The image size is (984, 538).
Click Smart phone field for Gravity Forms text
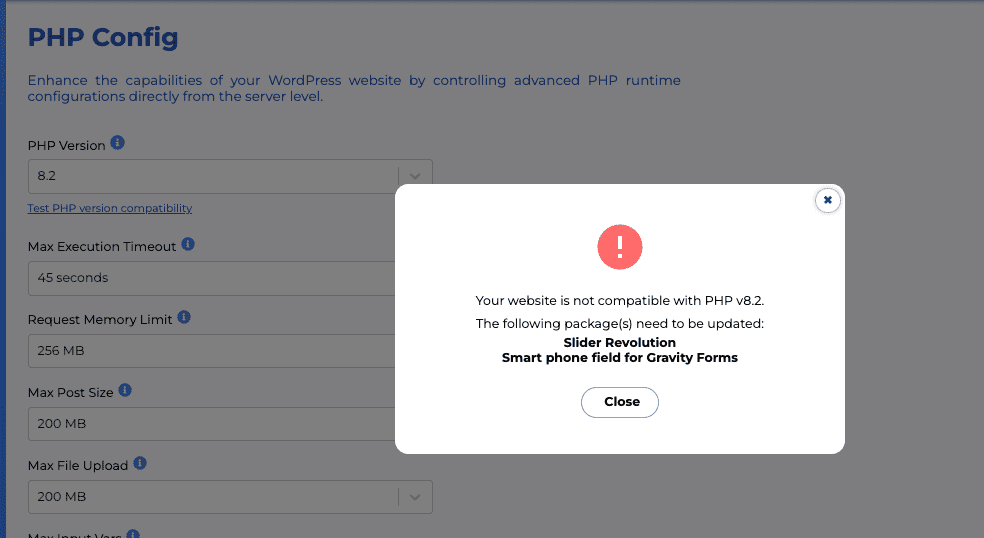pyautogui.click(x=620, y=357)
